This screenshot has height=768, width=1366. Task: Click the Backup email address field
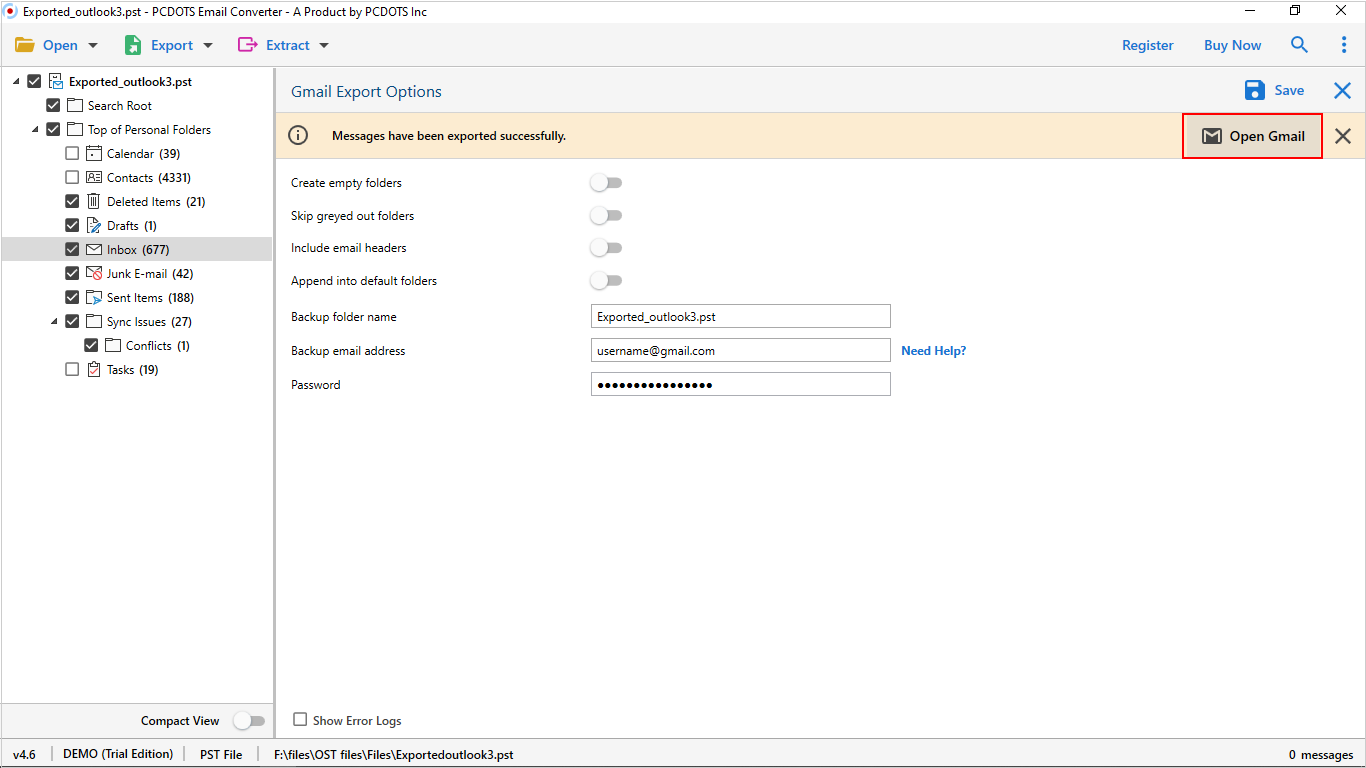[x=741, y=350]
